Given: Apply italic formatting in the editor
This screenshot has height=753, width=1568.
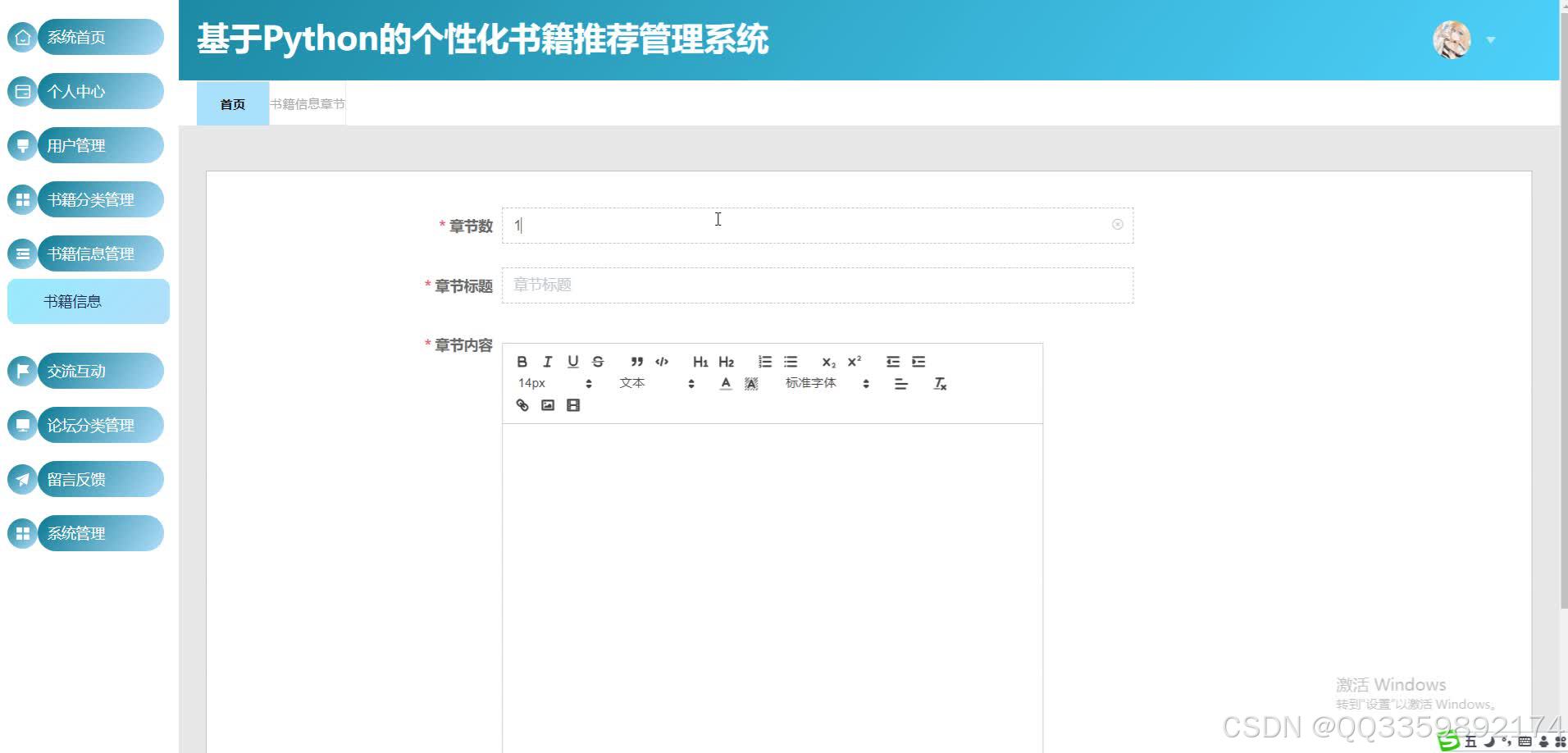Looking at the screenshot, I should (x=547, y=361).
